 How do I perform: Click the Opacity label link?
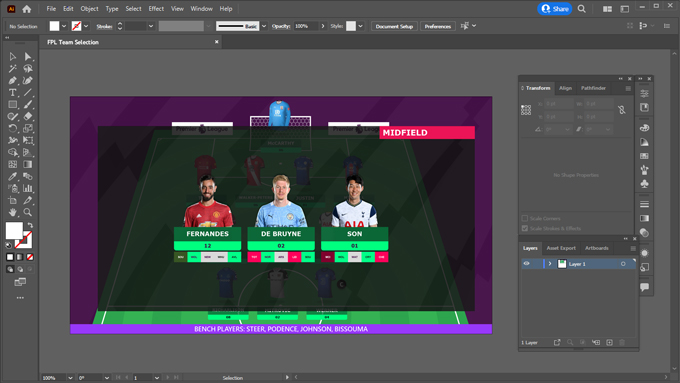[281, 26]
